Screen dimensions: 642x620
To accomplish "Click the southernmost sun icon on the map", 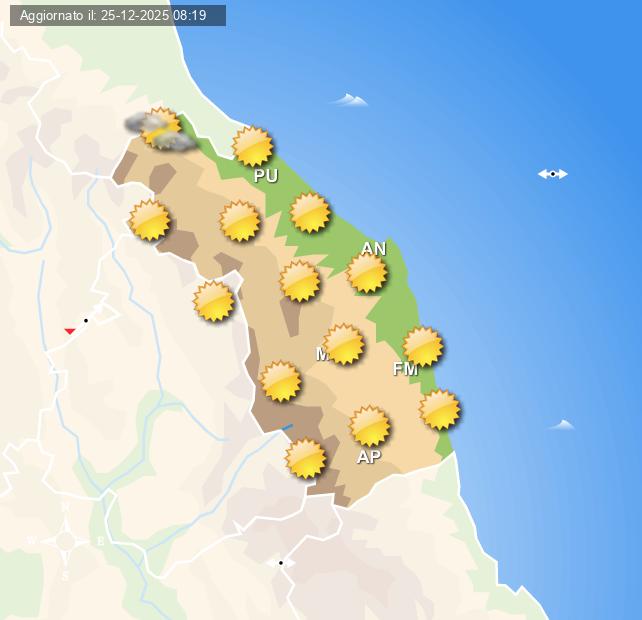I will 306,459.
